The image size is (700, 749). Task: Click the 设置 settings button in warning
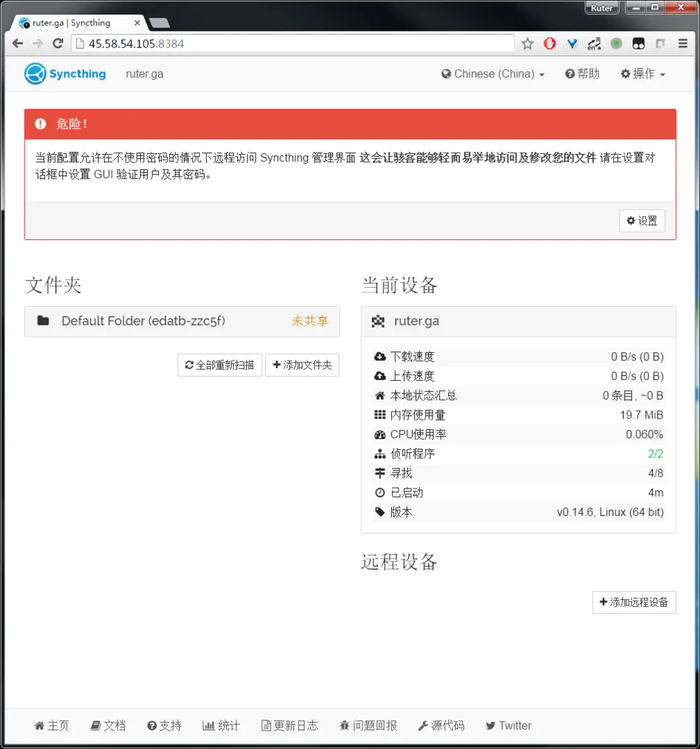click(642, 221)
